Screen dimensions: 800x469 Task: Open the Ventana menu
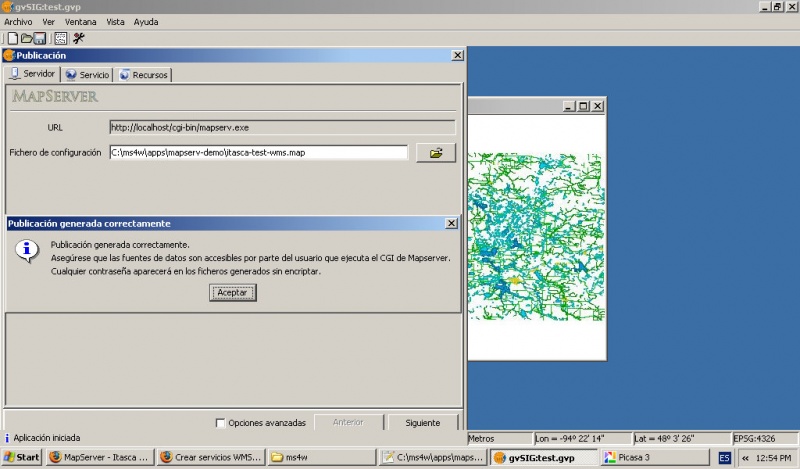click(81, 21)
